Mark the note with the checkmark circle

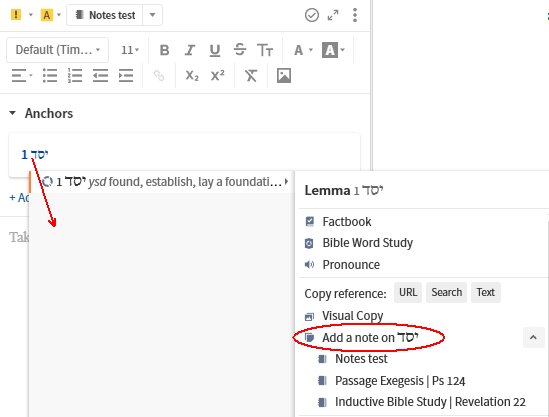click(x=312, y=15)
